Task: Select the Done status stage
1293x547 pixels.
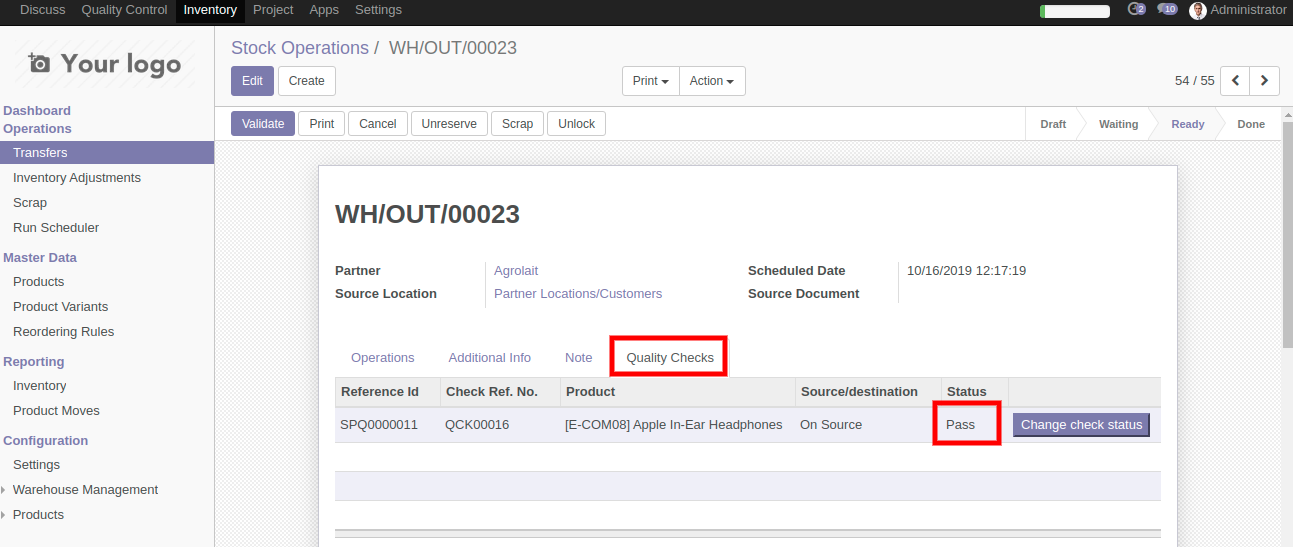Action: [1250, 124]
